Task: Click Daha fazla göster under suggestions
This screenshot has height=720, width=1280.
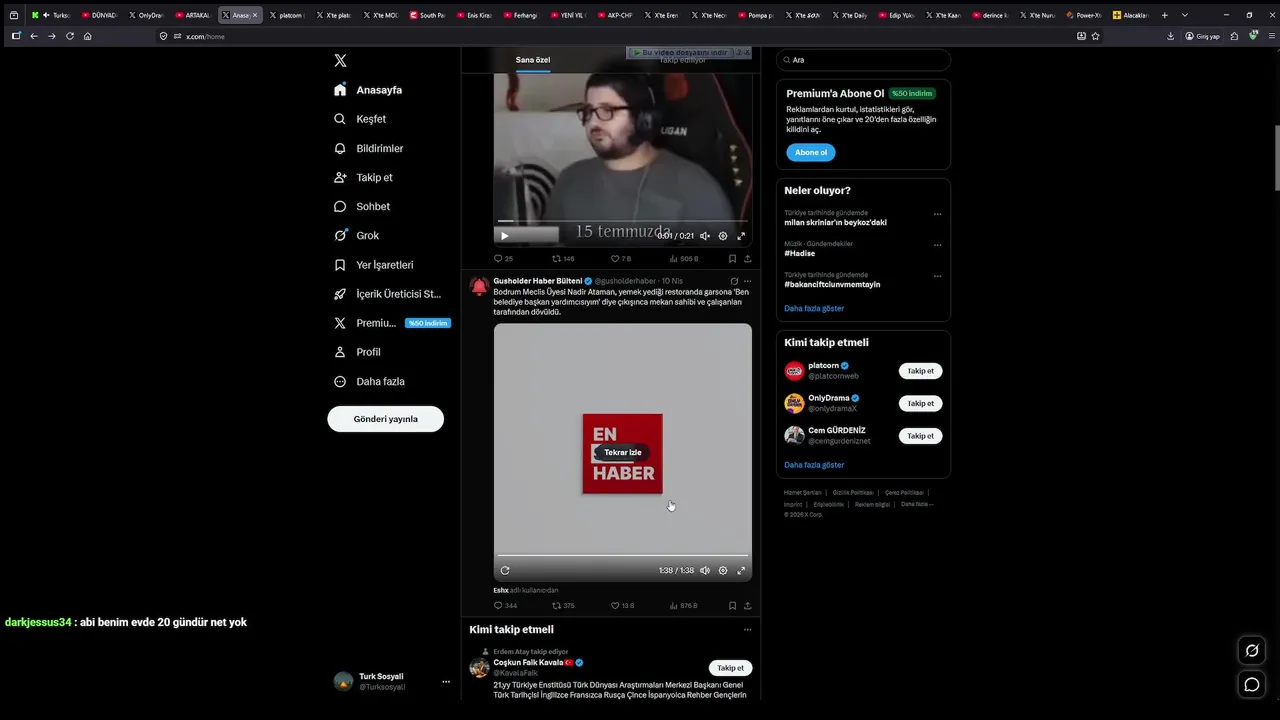Action: [814, 465]
